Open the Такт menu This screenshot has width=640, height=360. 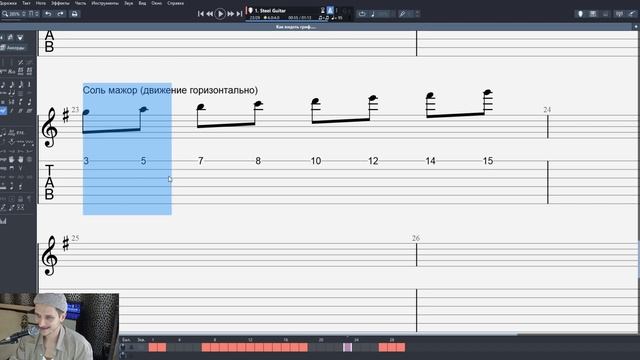click(x=26, y=3)
